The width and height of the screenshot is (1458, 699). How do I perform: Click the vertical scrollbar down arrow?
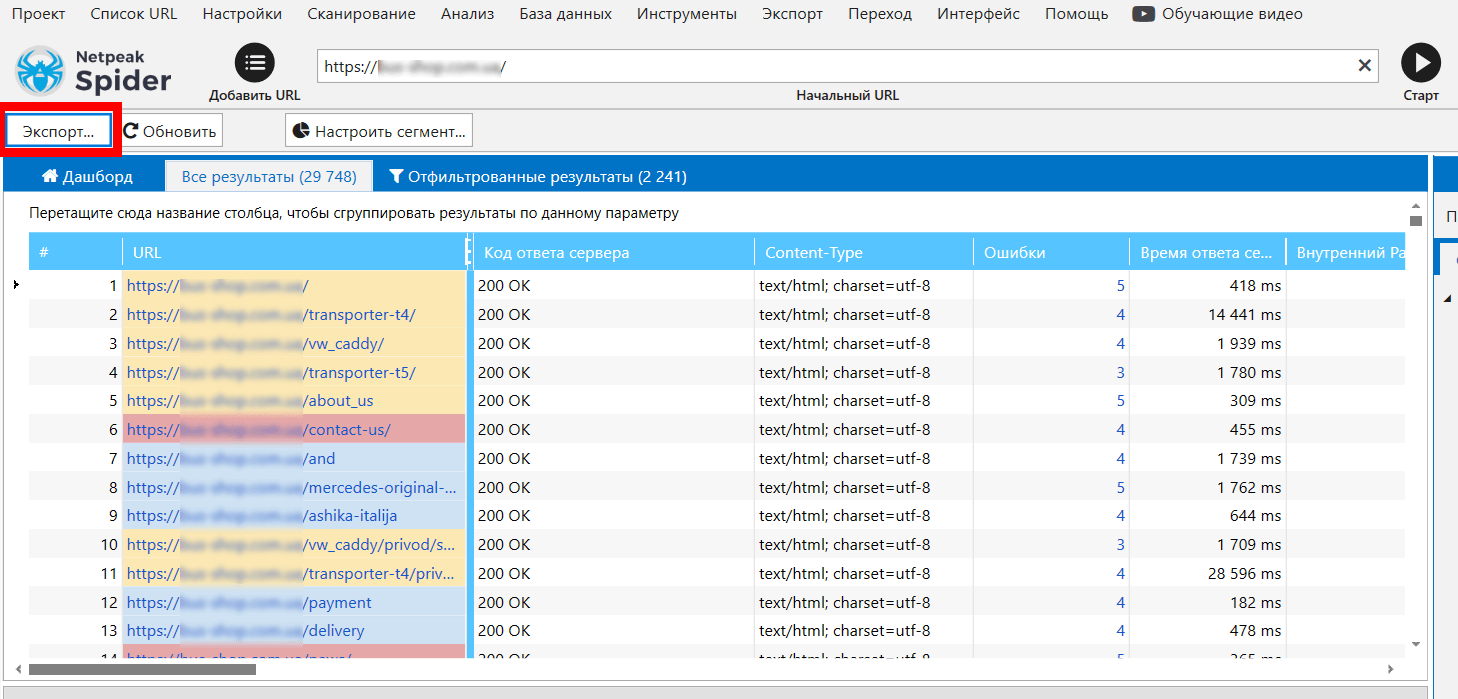coord(1415,644)
